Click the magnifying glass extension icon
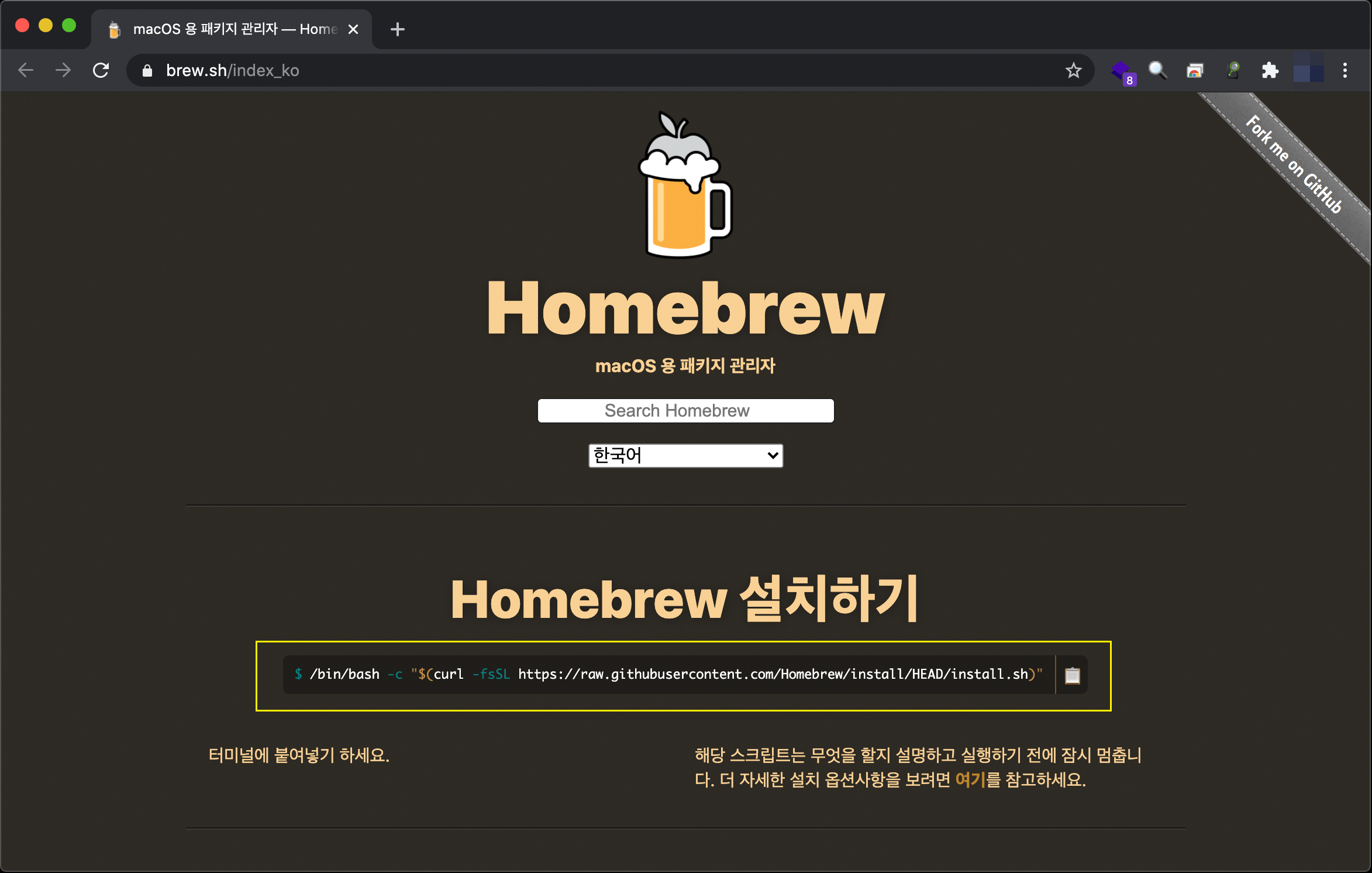The height and width of the screenshot is (873, 1372). (x=1157, y=71)
